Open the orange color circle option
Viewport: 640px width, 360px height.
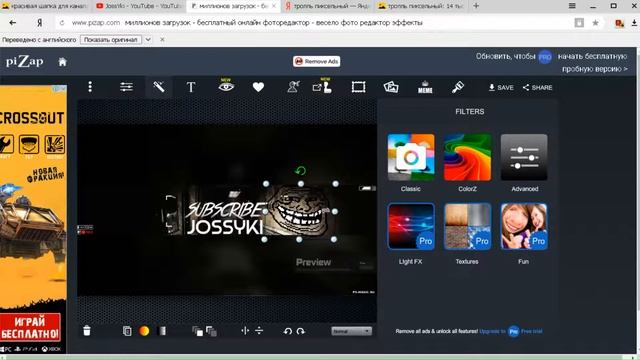pos(144,331)
